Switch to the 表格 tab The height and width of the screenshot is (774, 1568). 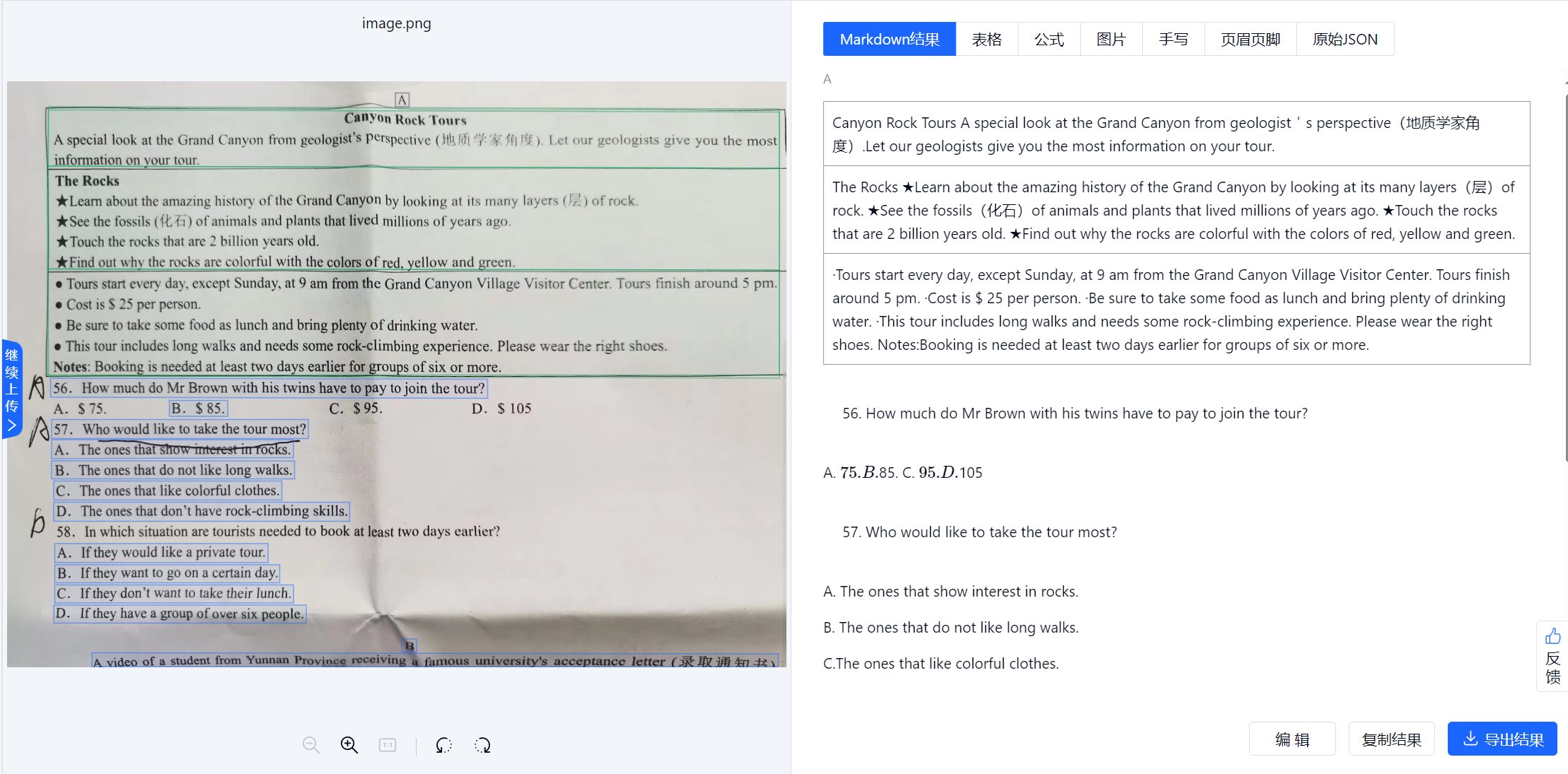click(987, 39)
